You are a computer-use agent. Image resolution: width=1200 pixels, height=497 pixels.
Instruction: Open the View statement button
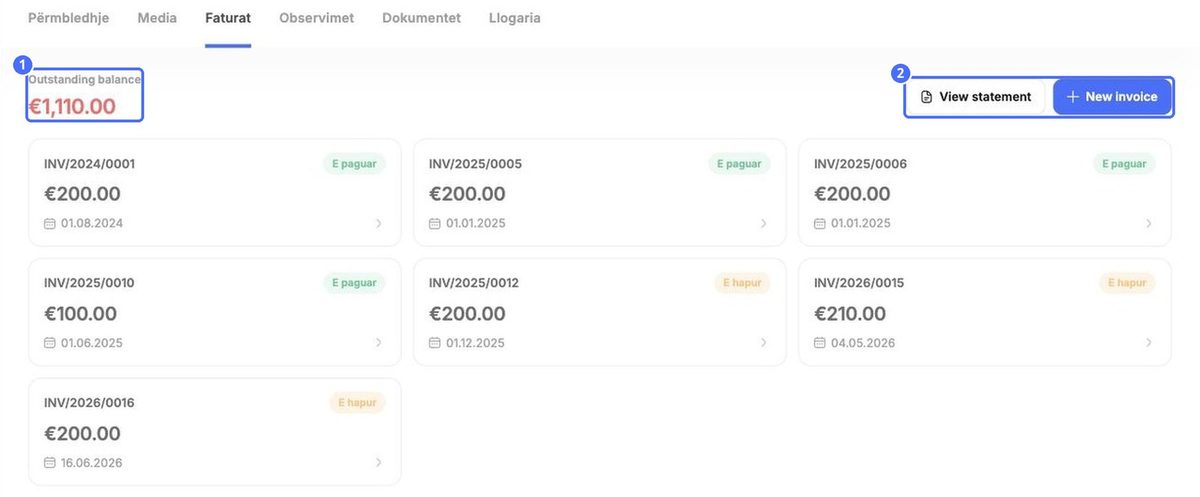975,97
